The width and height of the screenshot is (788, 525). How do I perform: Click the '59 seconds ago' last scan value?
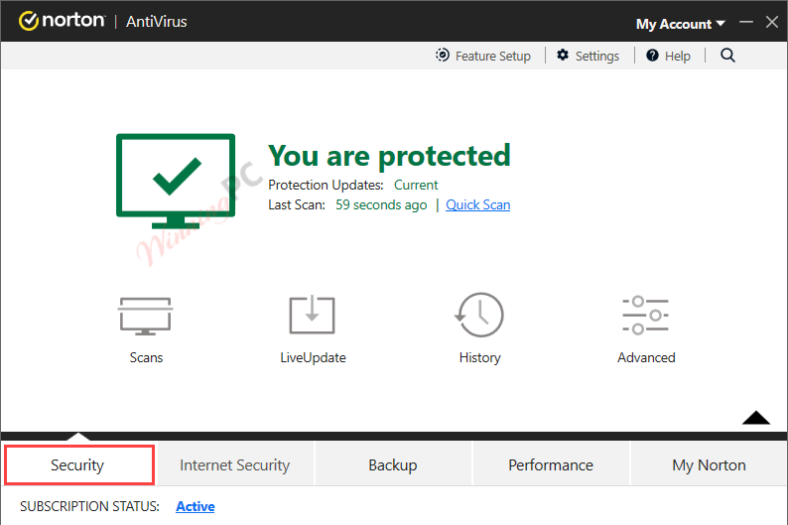tap(381, 205)
